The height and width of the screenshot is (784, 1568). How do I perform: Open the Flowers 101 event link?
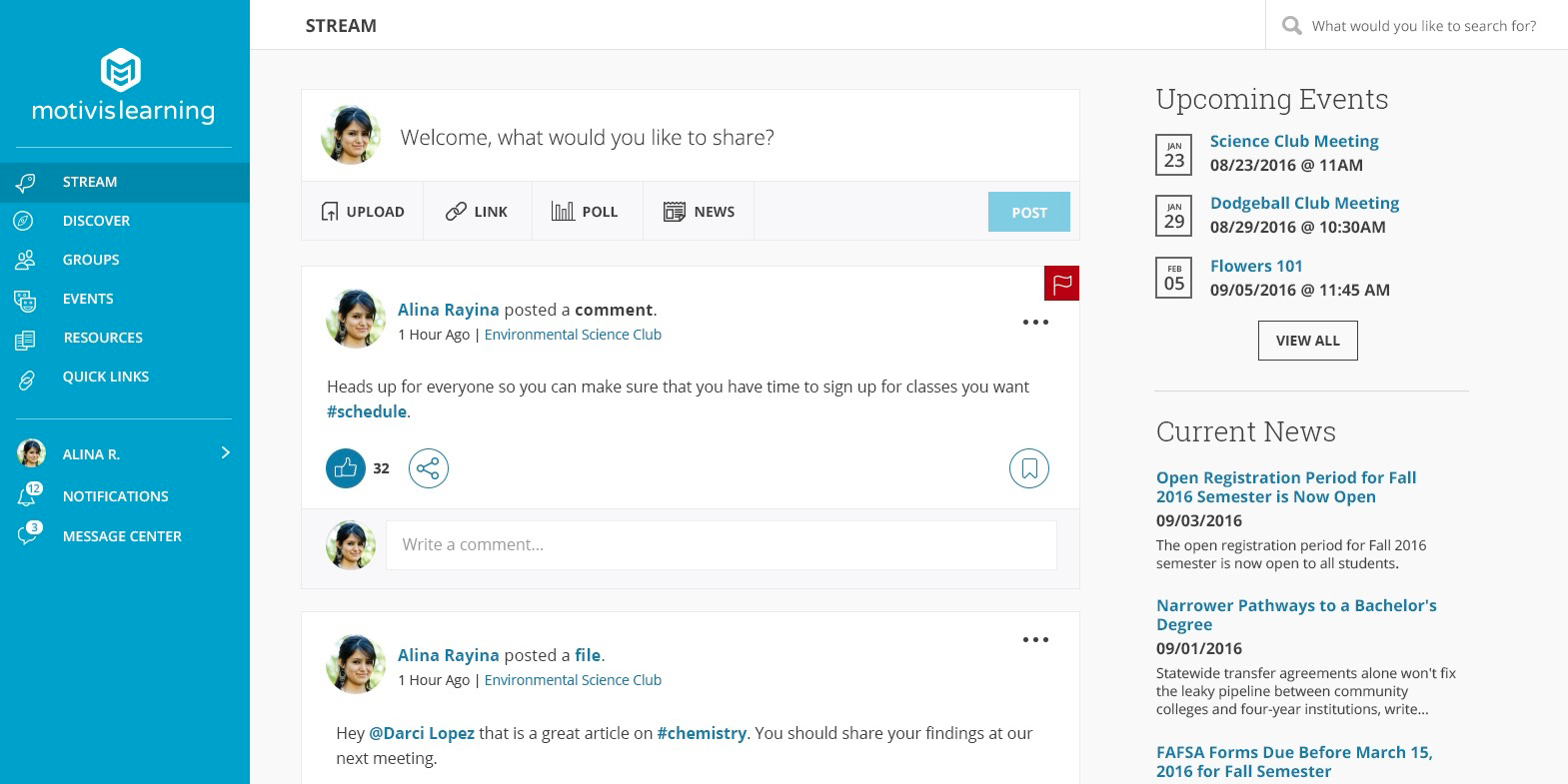tap(1256, 266)
